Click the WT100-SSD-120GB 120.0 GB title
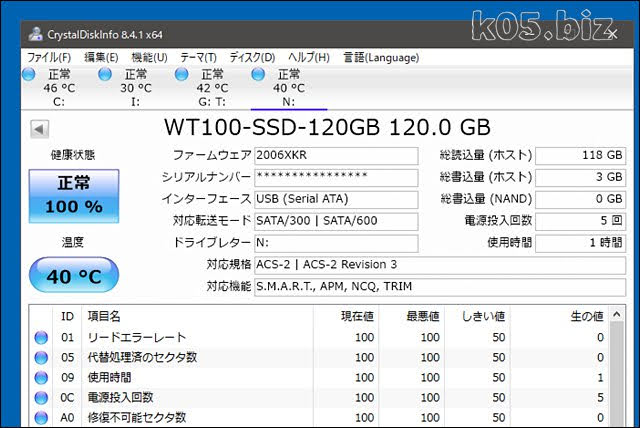Image resolution: width=640 pixels, height=428 pixels. click(327, 127)
